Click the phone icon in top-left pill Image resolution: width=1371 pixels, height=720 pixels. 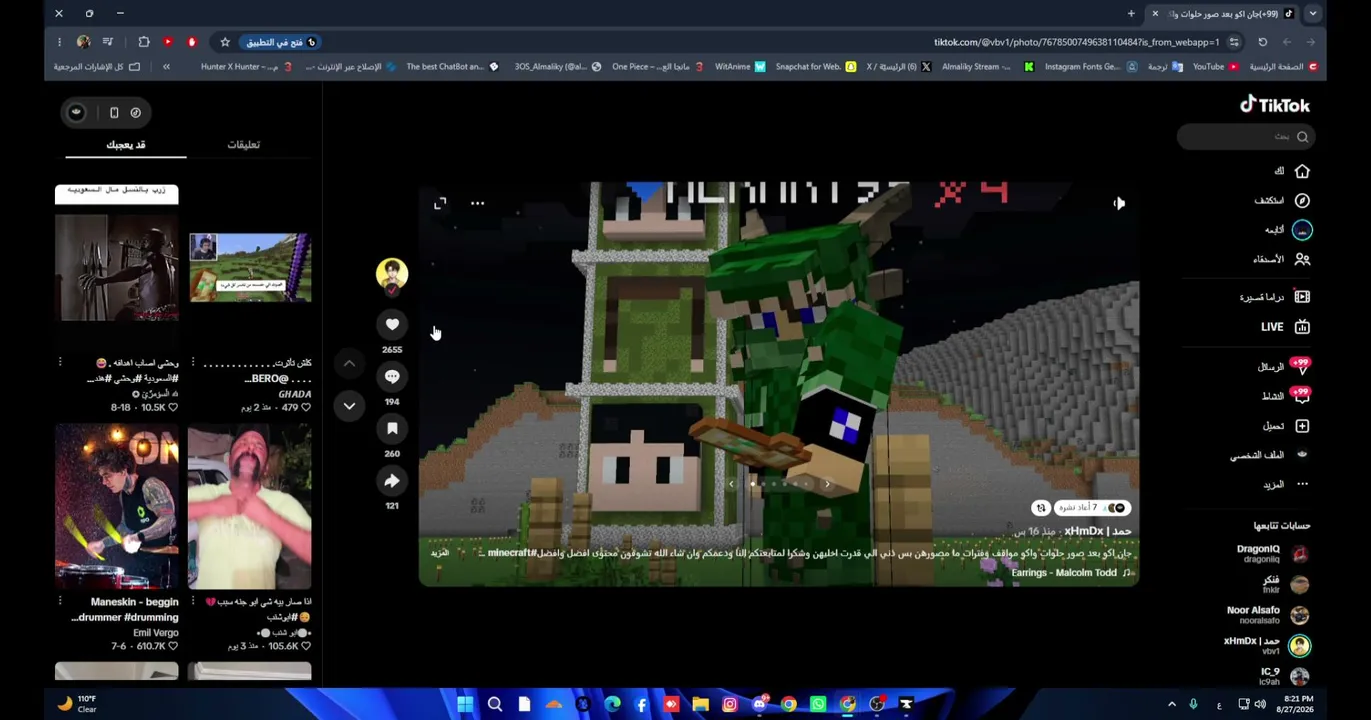click(x=114, y=113)
